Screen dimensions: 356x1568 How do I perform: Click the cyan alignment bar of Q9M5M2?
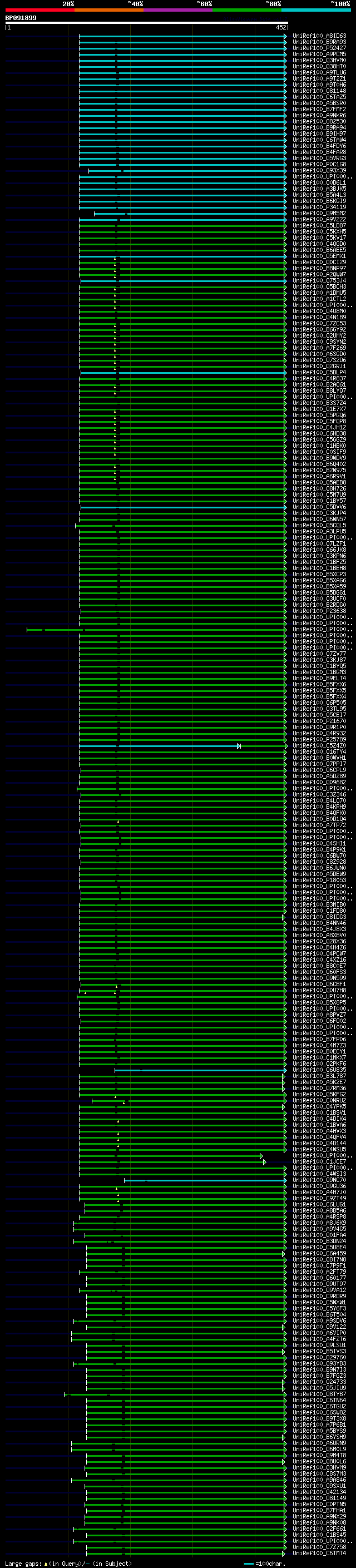click(190, 214)
